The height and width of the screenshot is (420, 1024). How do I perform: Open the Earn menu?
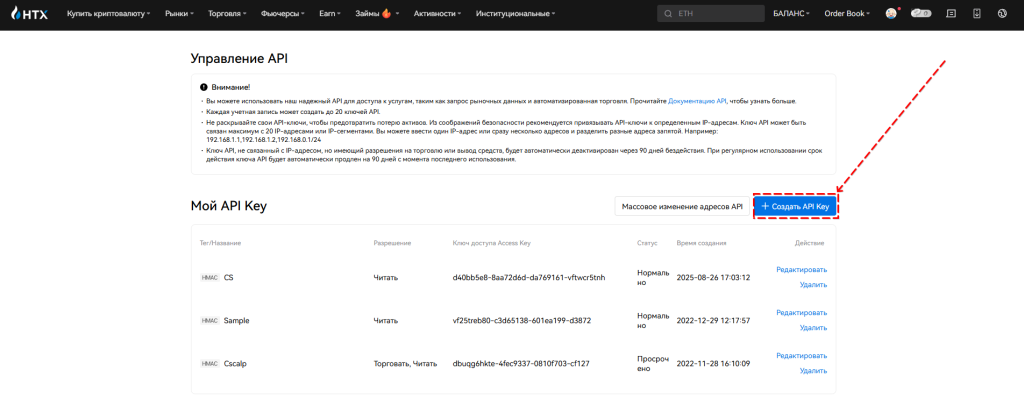[331, 14]
